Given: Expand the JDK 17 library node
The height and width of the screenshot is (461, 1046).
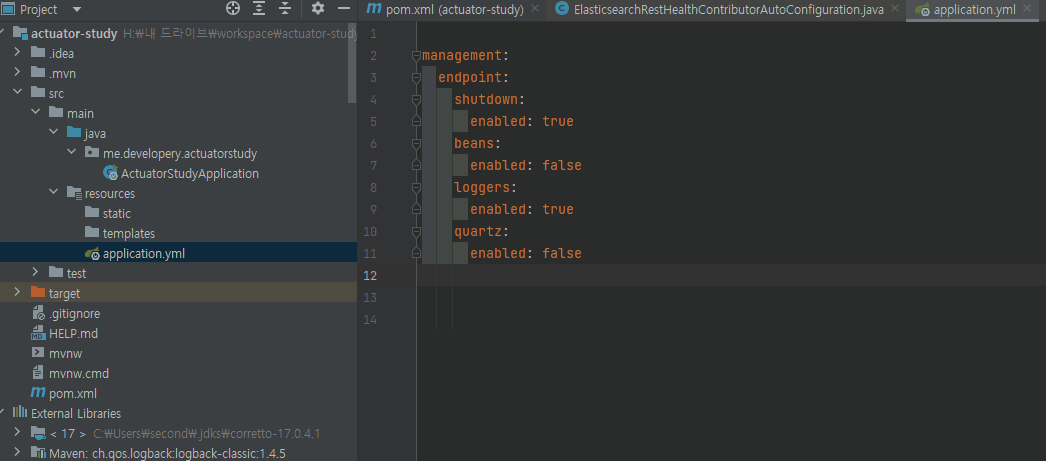Looking at the screenshot, I should [x=18, y=434].
